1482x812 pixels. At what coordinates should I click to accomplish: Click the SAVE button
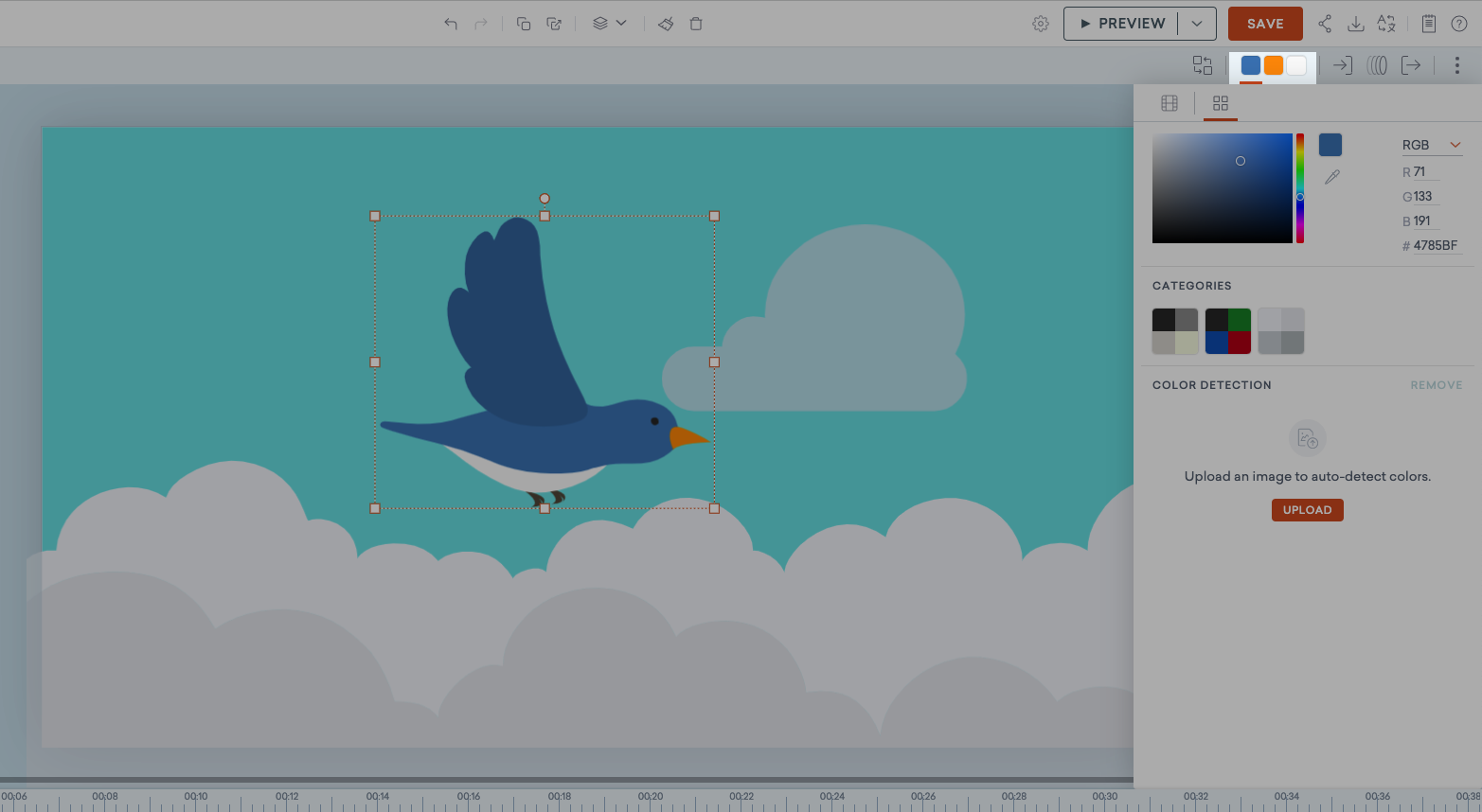(1265, 23)
